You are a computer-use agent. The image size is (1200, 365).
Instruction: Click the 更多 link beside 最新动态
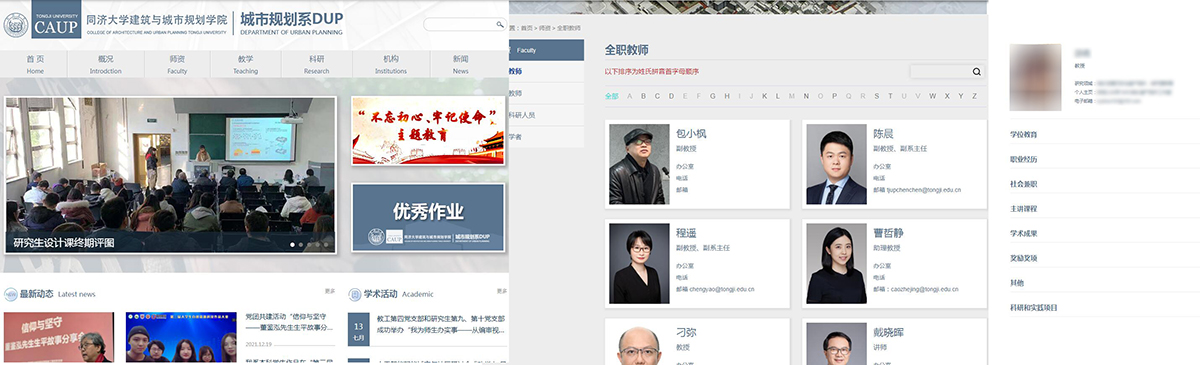coord(330,292)
